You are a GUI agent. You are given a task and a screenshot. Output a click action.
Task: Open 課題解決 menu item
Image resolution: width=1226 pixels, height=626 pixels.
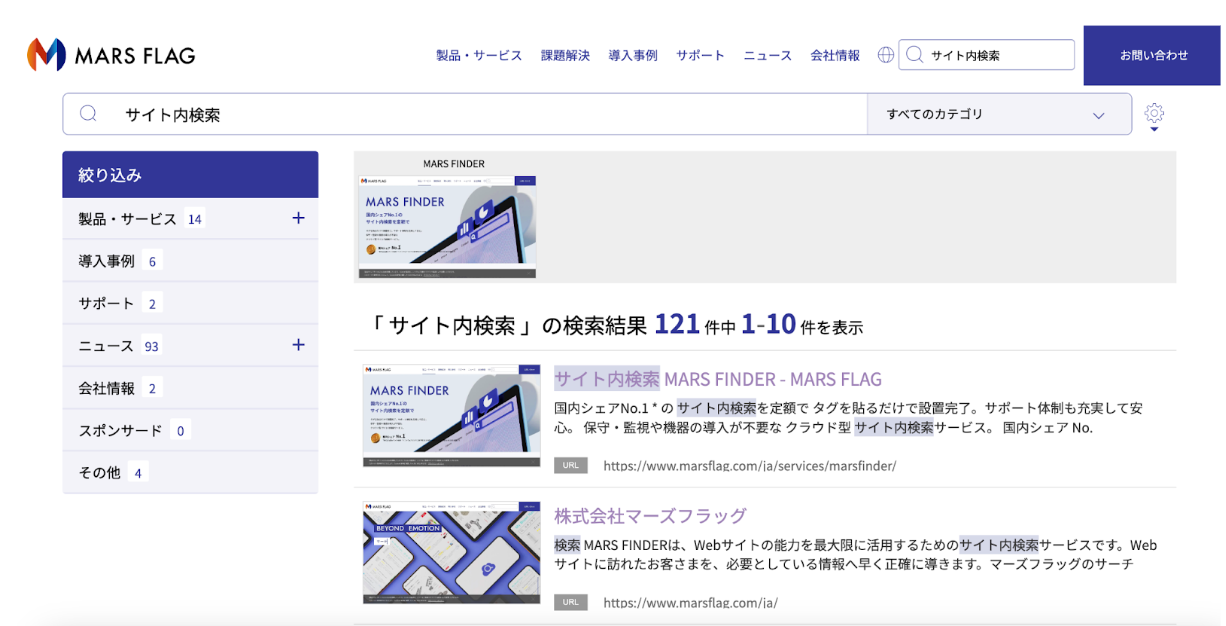[x=565, y=55]
